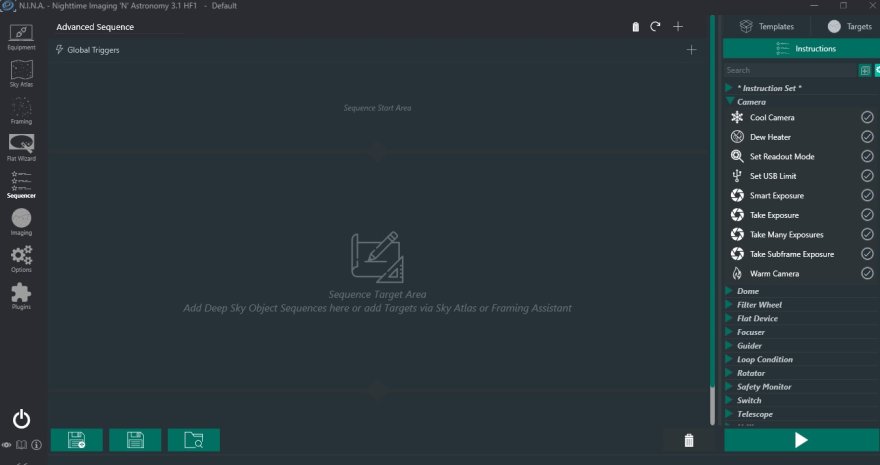Click the eye icon at sidebar bottom
The width and height of the screenshot is (880, 465).
(6, 445)
